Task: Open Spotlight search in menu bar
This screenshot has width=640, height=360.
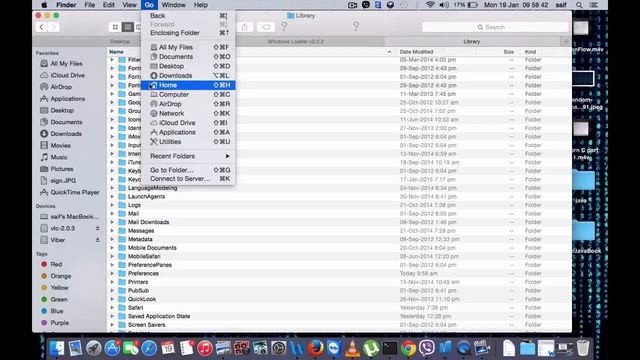Action: coord(579,5)
